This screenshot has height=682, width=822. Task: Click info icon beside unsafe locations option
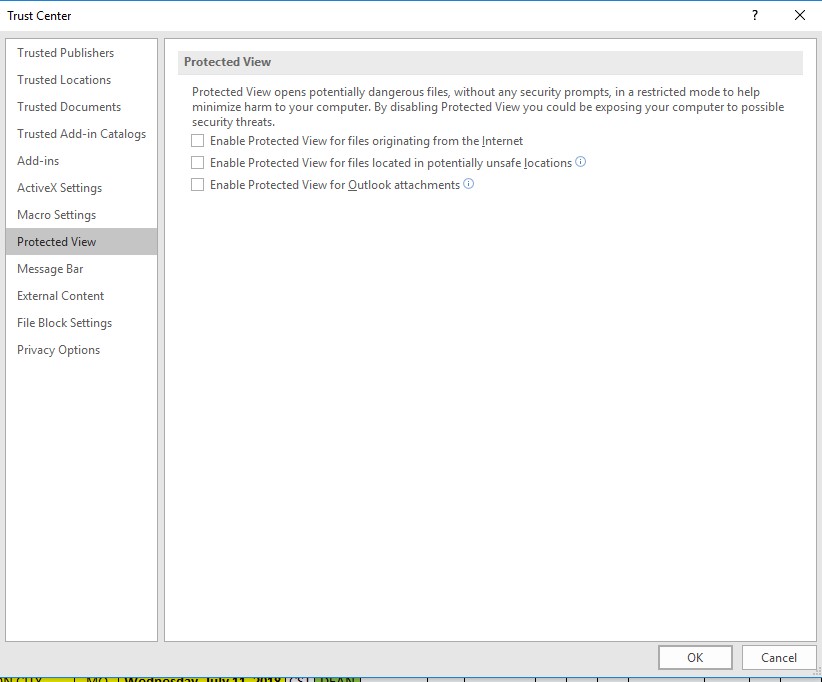coord(580,162)
